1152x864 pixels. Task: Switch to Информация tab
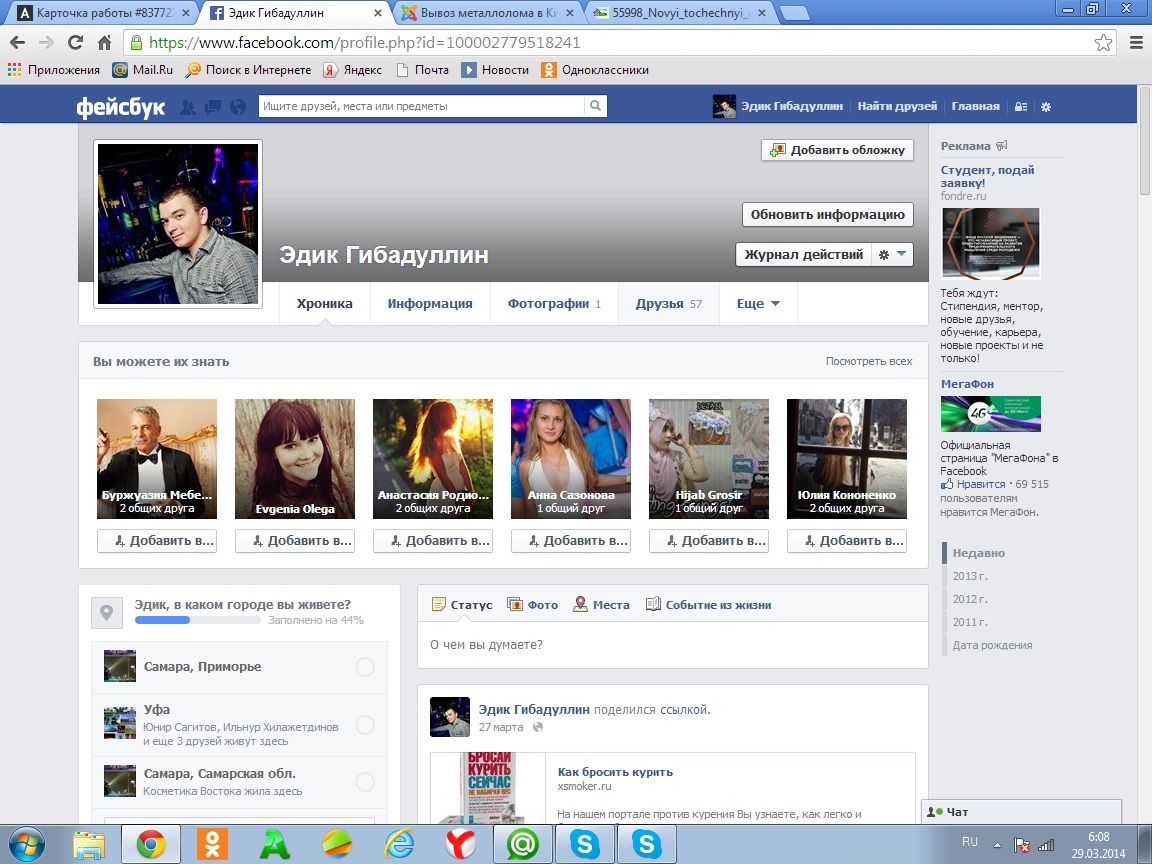[x=430, y=303]
